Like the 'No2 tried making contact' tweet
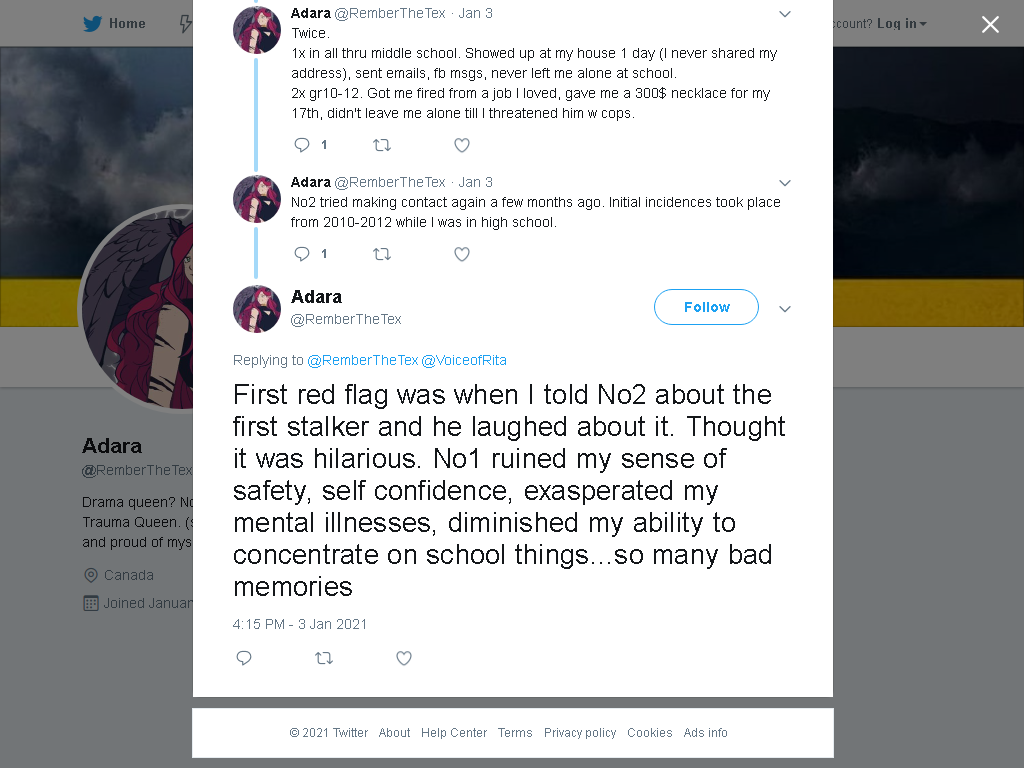 462,254
